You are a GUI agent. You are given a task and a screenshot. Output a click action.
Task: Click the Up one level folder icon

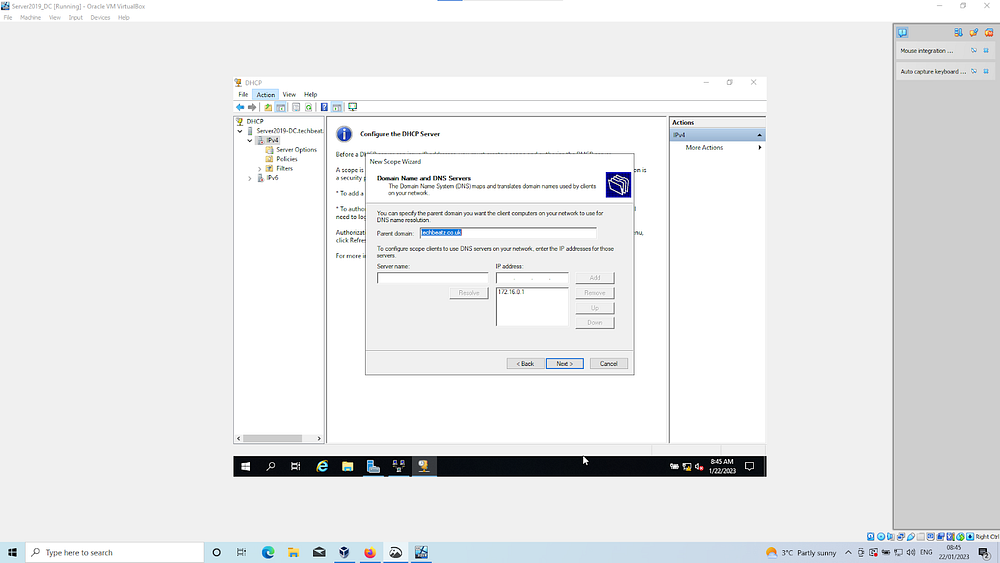(268, 107)
